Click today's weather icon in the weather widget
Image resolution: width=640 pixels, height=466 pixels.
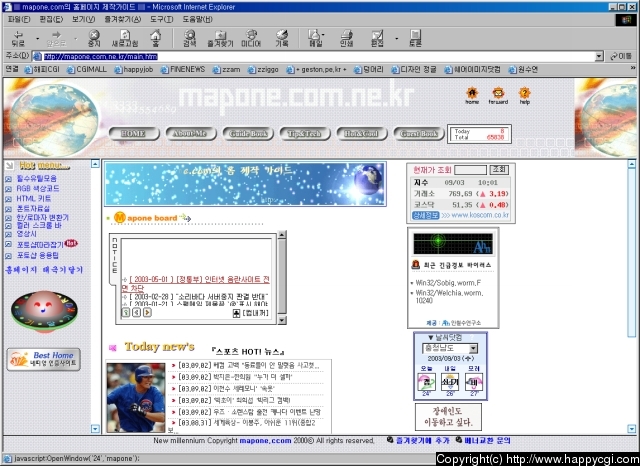click(x=427, y=382)
